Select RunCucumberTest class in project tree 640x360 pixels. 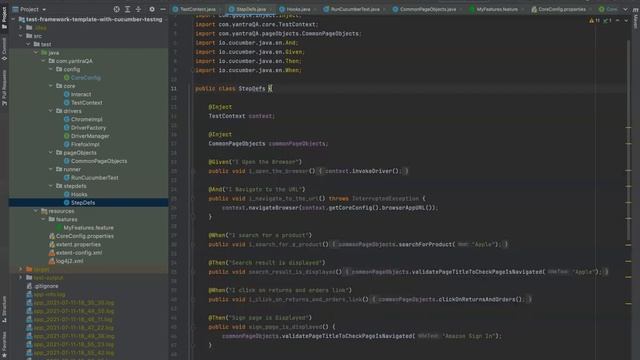tap(94, 178)
